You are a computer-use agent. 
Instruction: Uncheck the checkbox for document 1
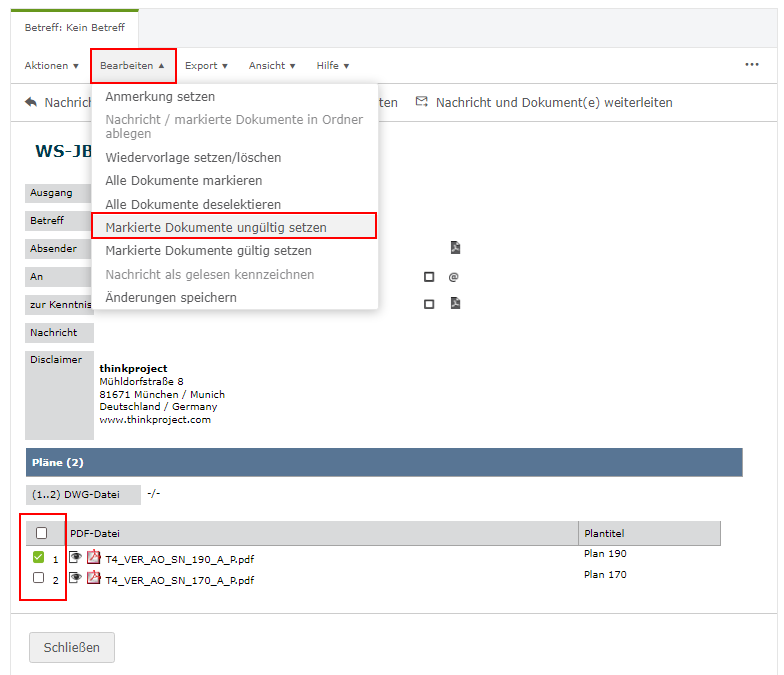(38, 558)
